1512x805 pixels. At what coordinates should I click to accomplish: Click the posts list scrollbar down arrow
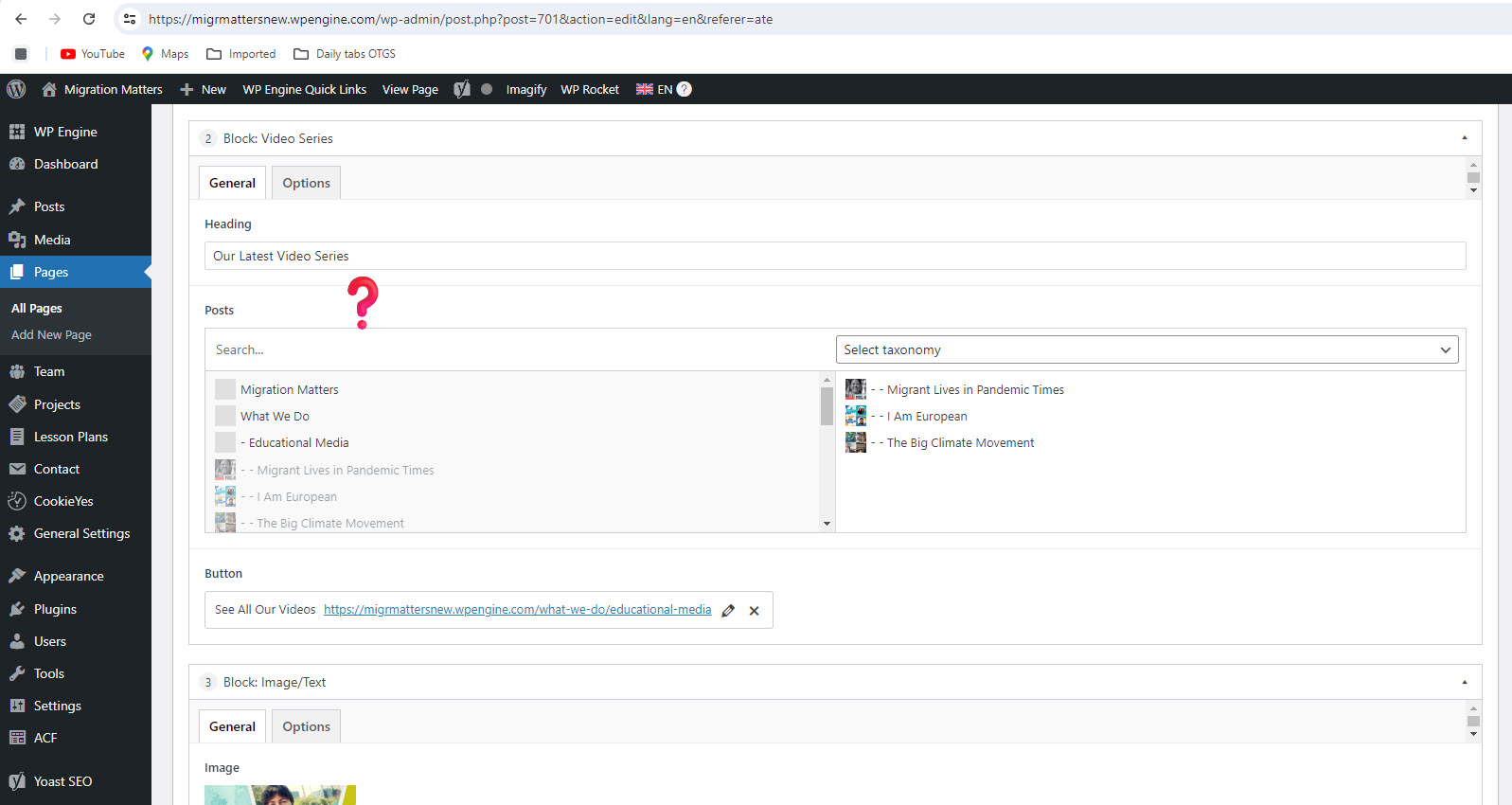(x=827, y=524)
